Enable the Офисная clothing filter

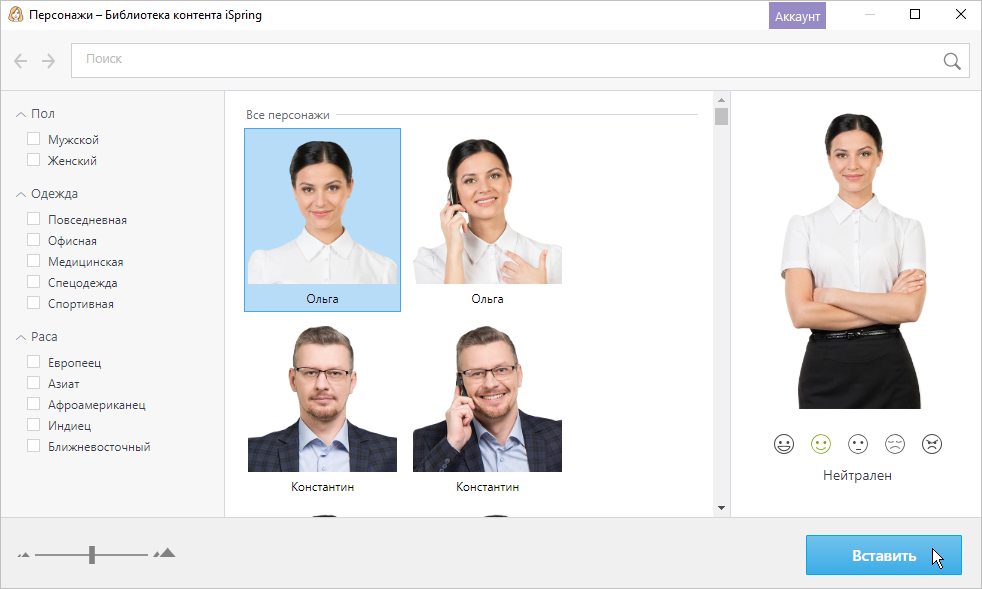click(x=34, y=240)
